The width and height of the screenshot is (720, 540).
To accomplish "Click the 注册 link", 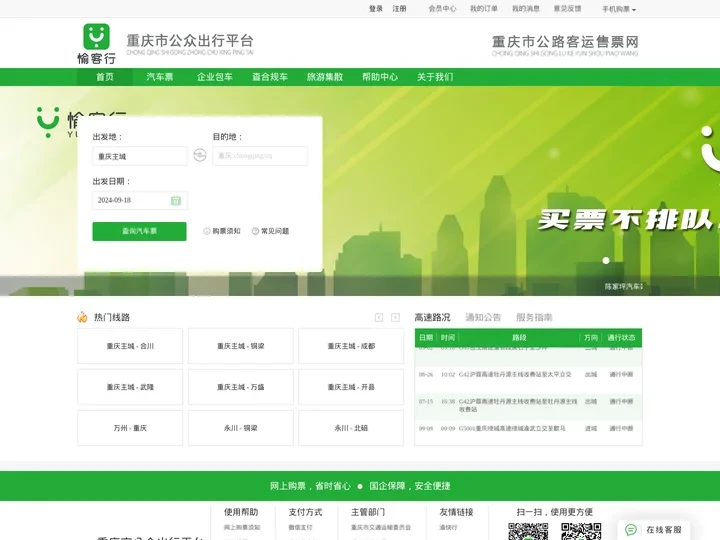I will click(x=399, y=9).
